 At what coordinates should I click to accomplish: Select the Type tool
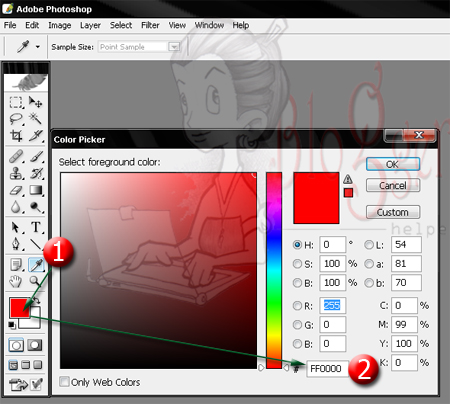click(36, 227)
